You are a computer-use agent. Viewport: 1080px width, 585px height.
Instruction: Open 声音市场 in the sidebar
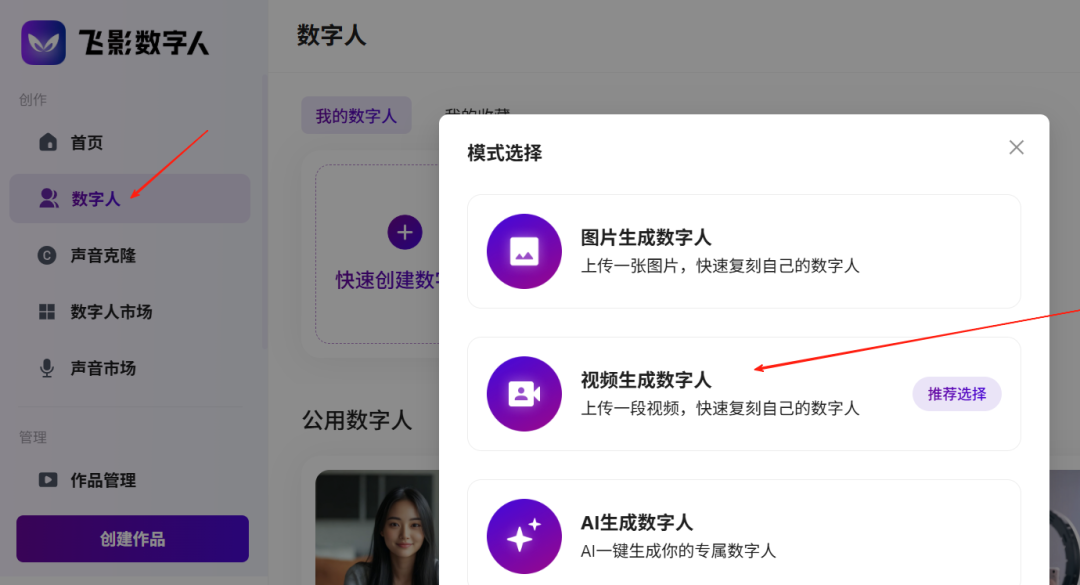pyautogui.click(x=129, y=368)
